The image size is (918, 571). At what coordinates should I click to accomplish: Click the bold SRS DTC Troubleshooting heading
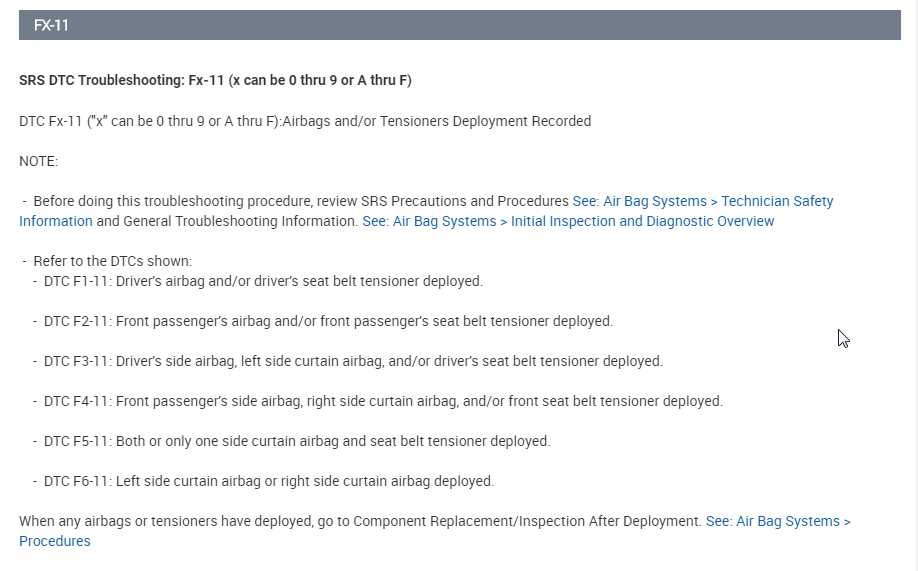(x=215, y=80)
